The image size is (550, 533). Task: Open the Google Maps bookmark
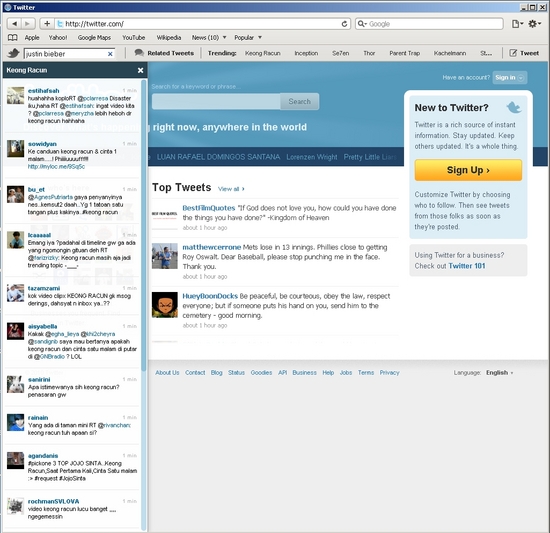94,38
